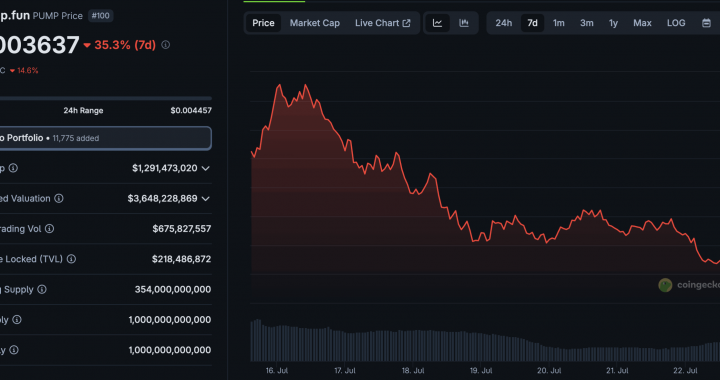720x380 pixels.
Task: Switch to candlestick chart icon
Action: click(x=464, y=23)
